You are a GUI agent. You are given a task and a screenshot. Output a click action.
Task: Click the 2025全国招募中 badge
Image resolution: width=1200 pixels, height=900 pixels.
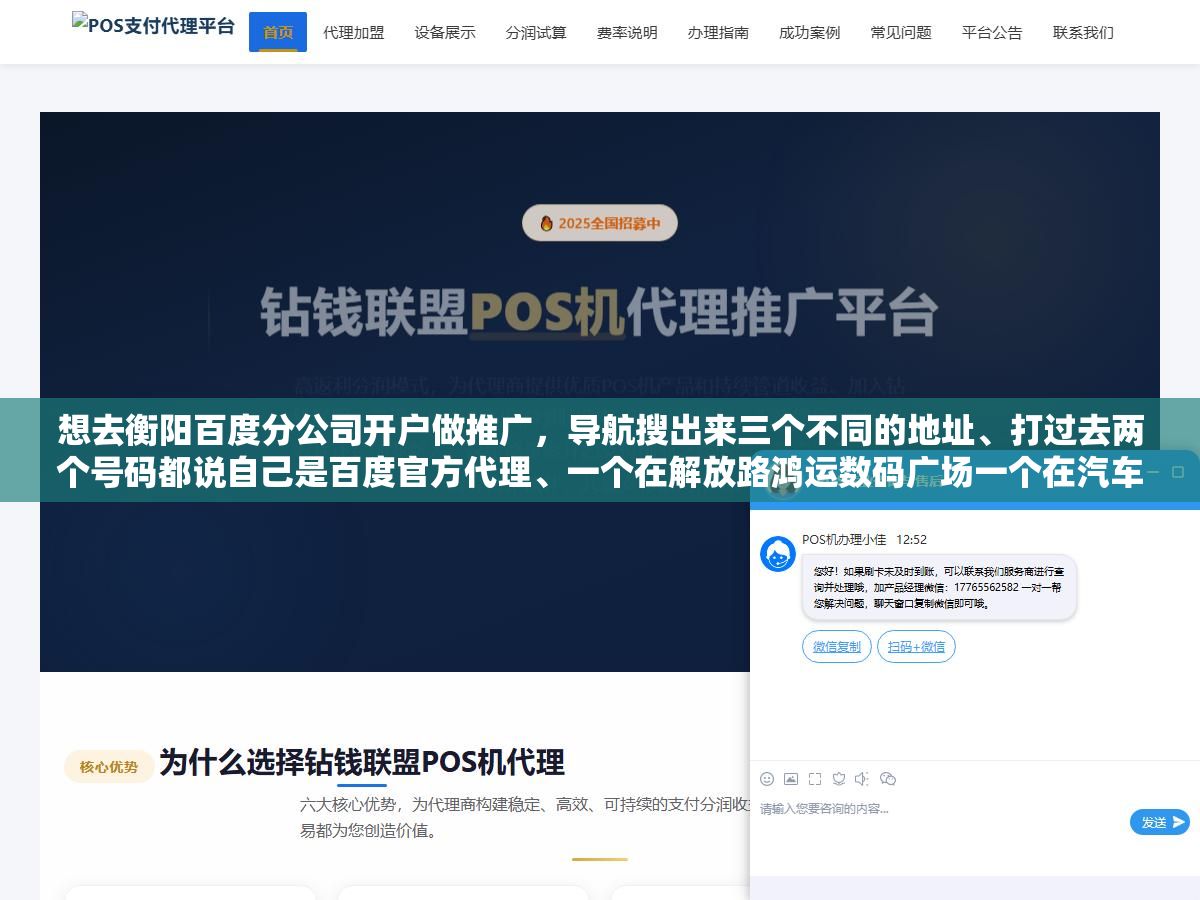pos(600,223)
